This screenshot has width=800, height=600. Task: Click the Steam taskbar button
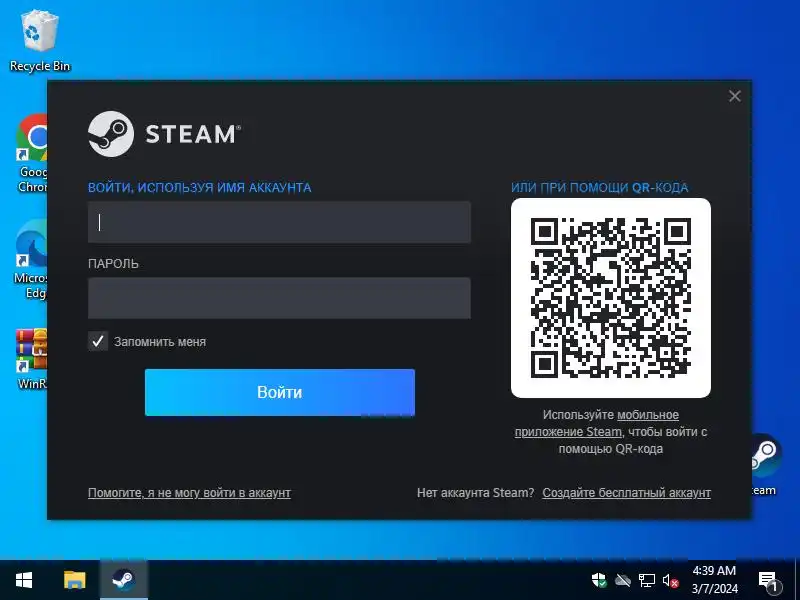(124, 580)
